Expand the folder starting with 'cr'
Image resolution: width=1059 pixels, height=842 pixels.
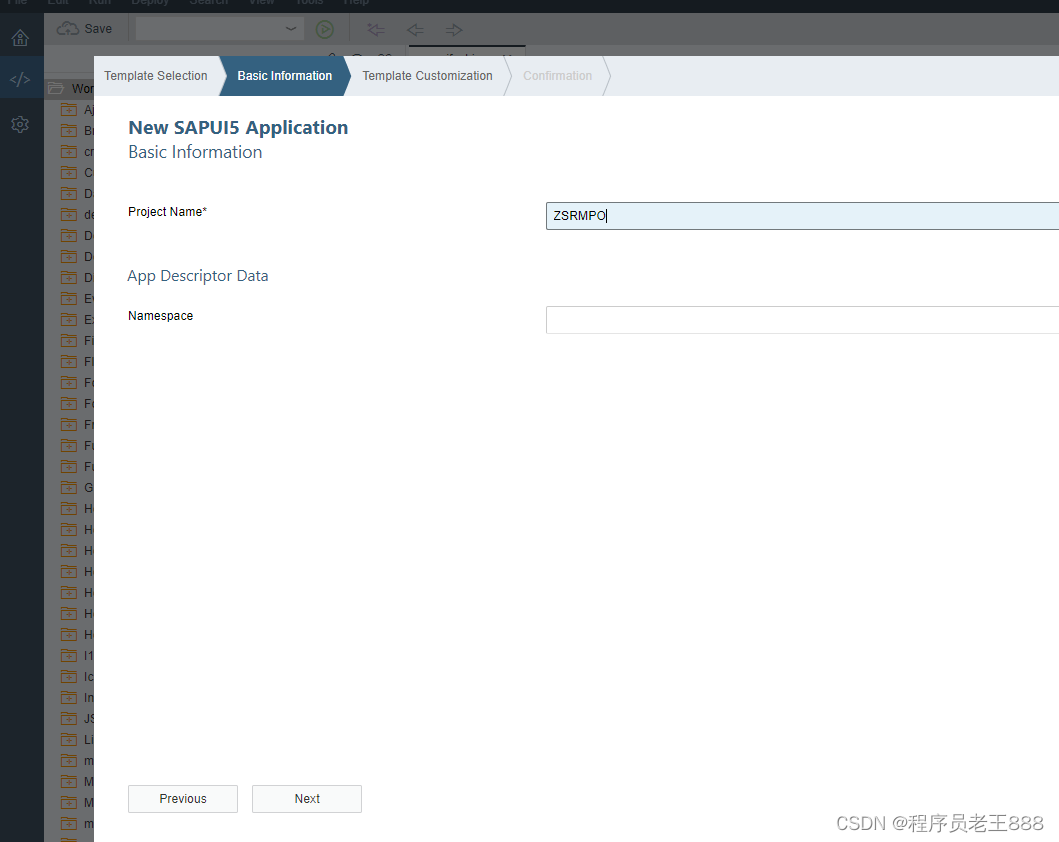[69, 151]
